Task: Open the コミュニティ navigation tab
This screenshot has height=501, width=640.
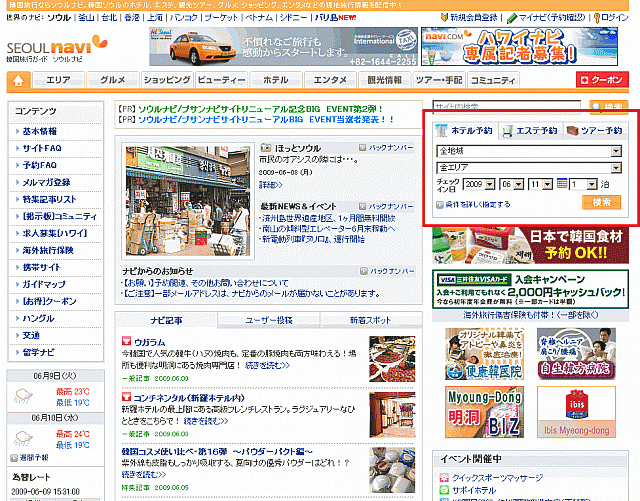Action: pos(493,80)
